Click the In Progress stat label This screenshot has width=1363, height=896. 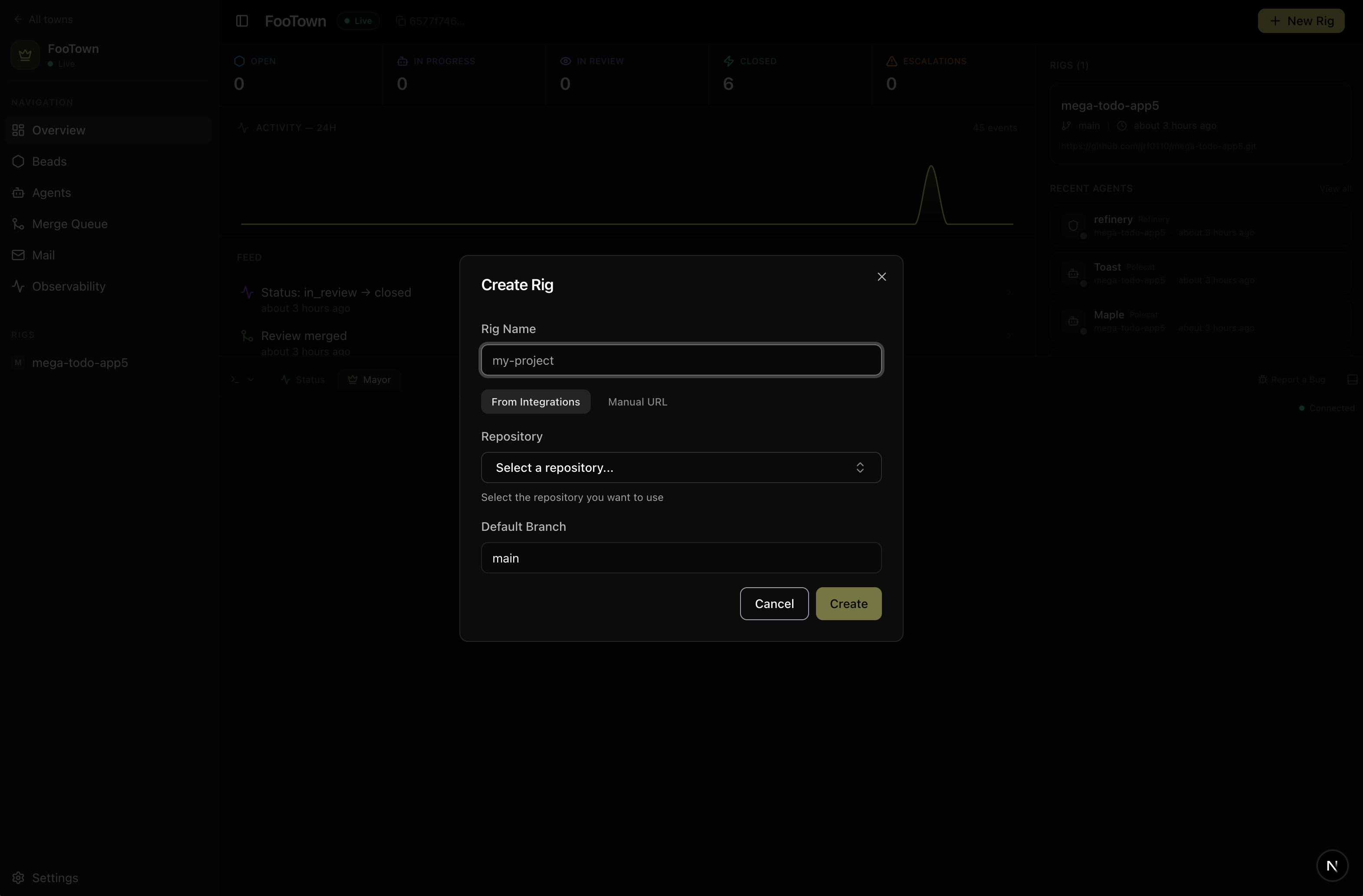pos(444,61)
